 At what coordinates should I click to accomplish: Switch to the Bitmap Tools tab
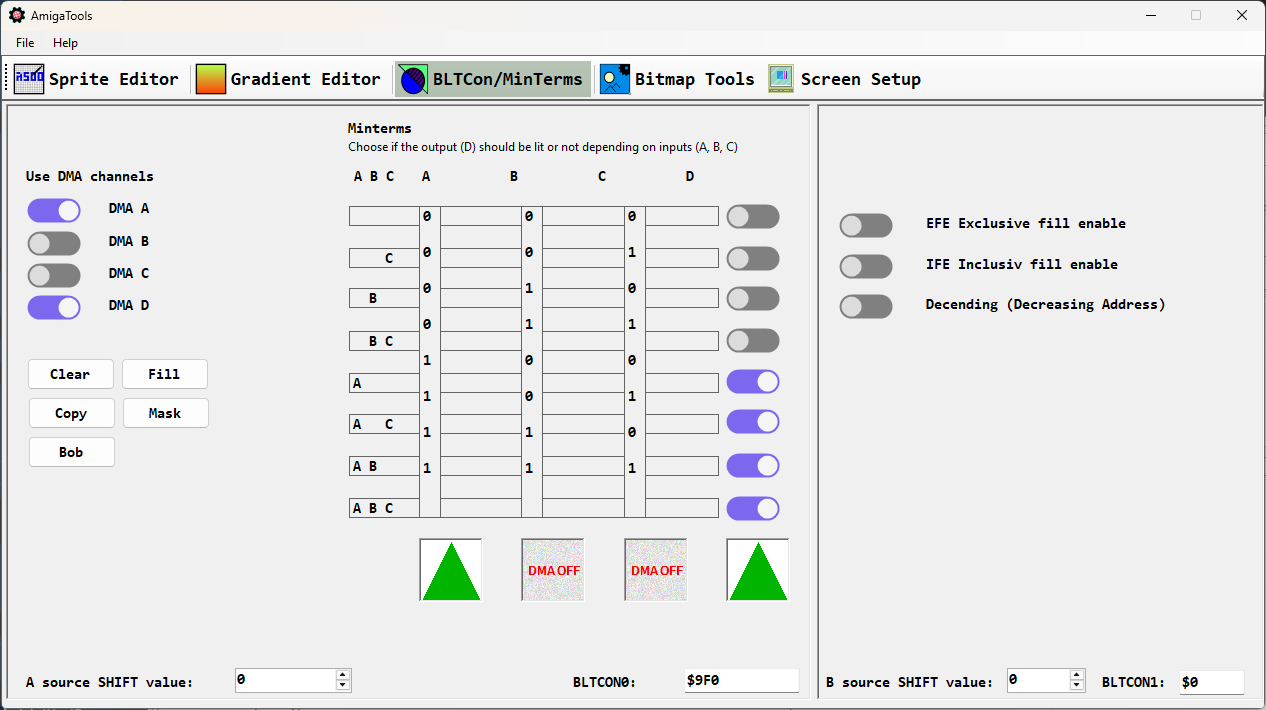click(x=677, y=79)
